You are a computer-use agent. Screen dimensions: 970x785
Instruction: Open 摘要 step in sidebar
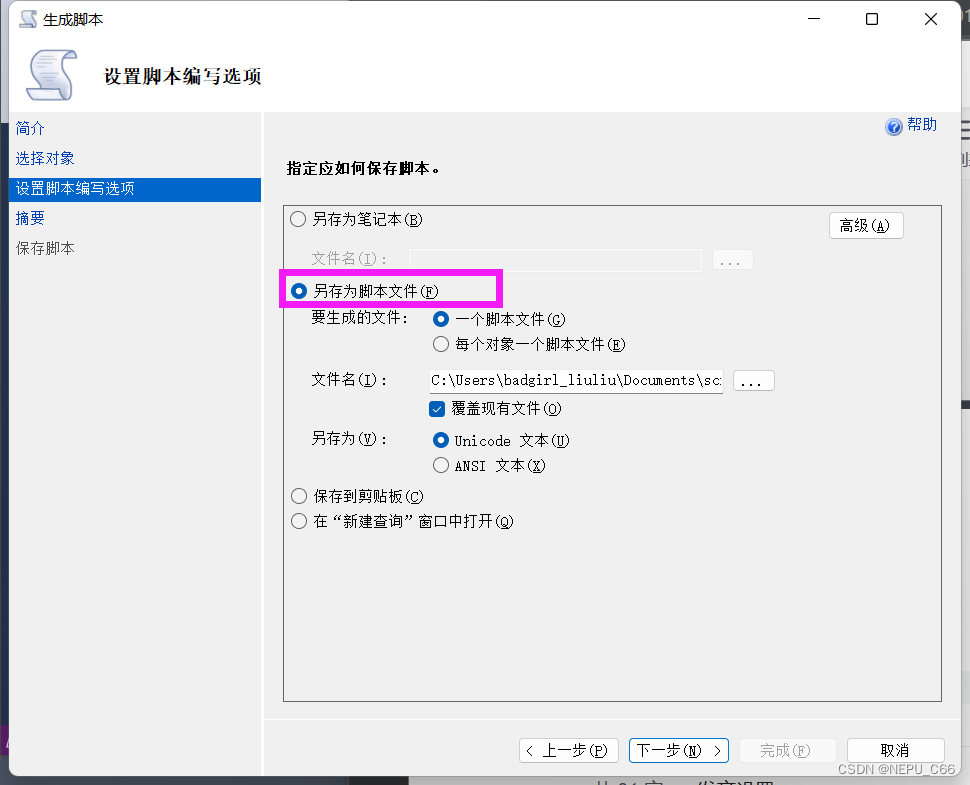(x=30, y=218)
